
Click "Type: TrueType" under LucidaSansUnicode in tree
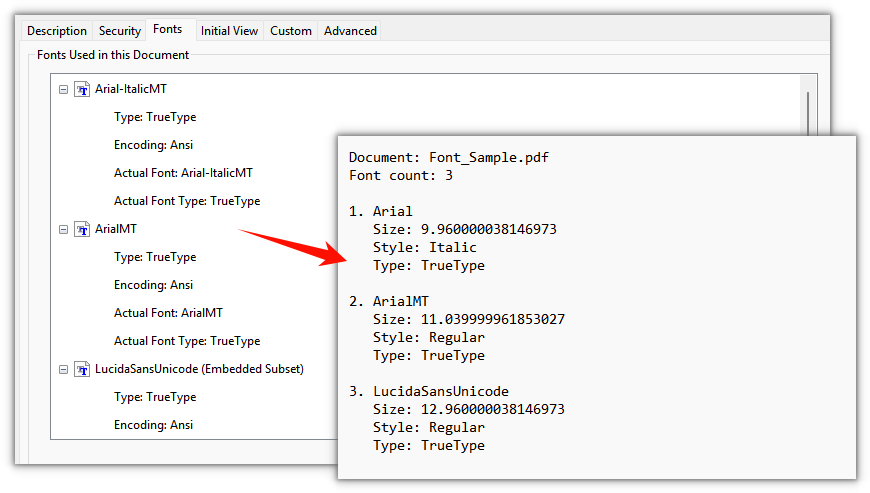click(x=155, y=397)
